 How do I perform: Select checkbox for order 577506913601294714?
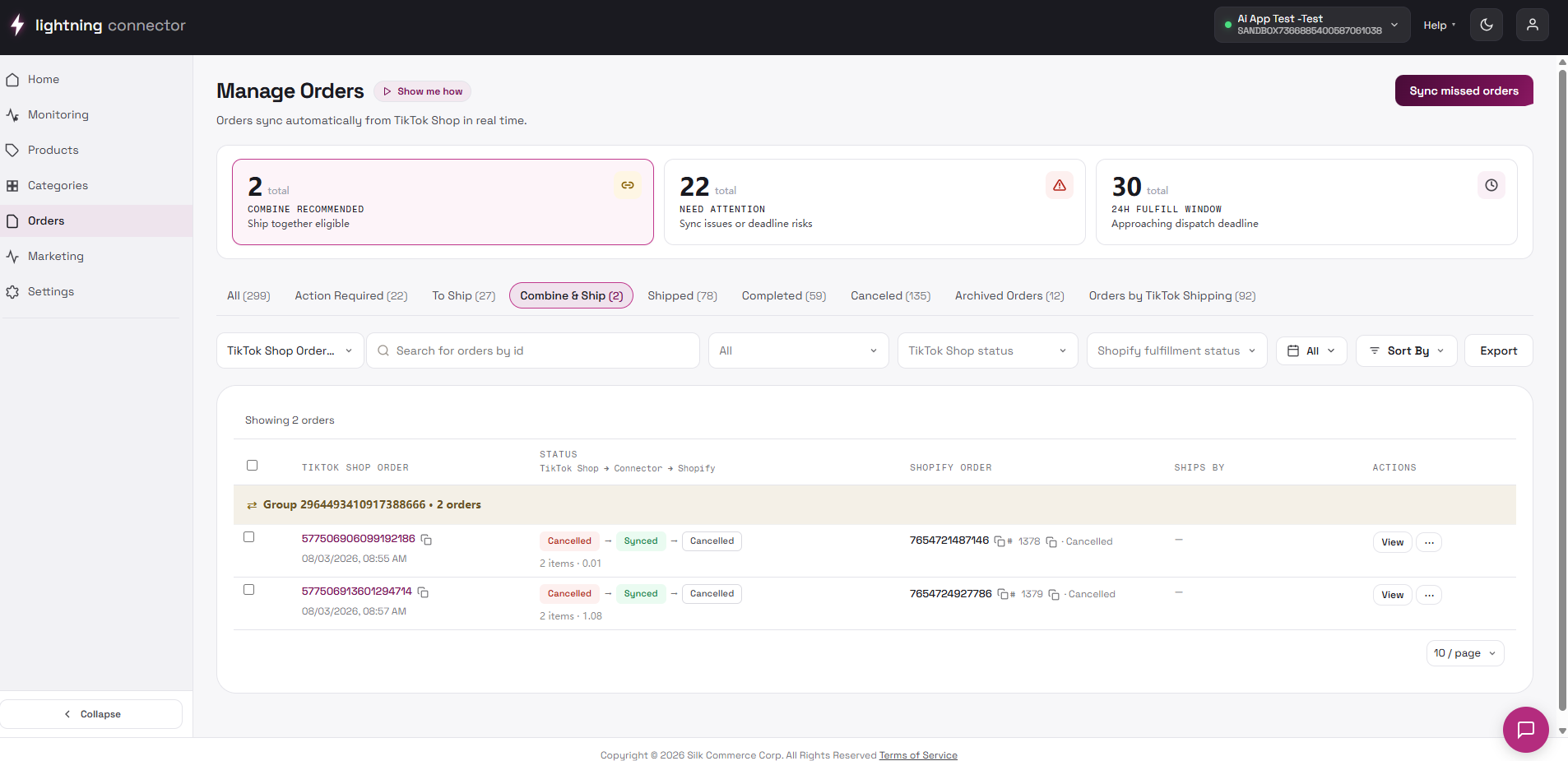(x=249, y=590)
